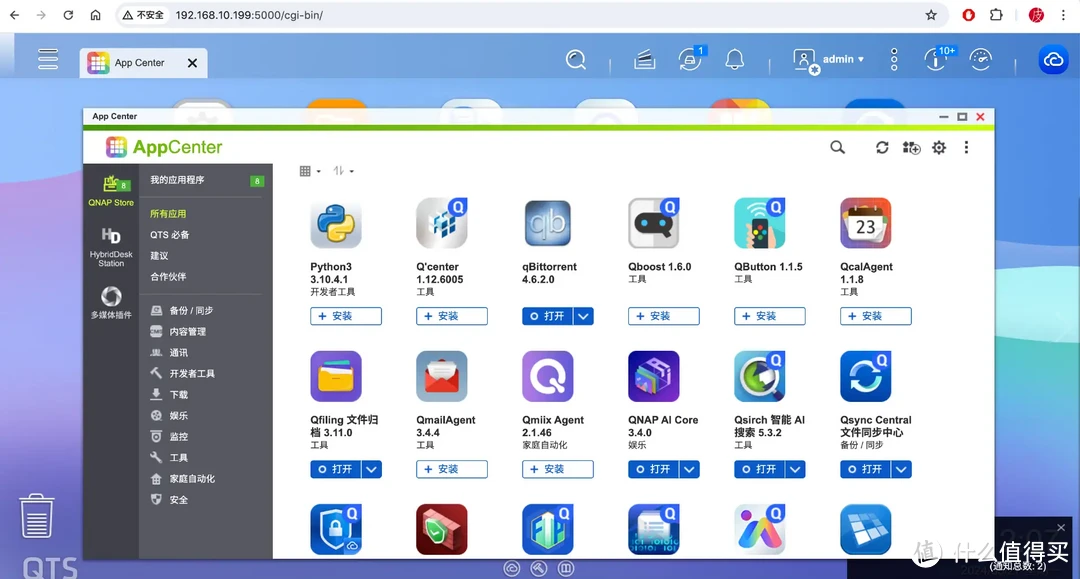This screenshot has width=1080, height=579.
Task: Click the Qsync Central app icon
Action: pyautogui.click(x=866, y=376)
